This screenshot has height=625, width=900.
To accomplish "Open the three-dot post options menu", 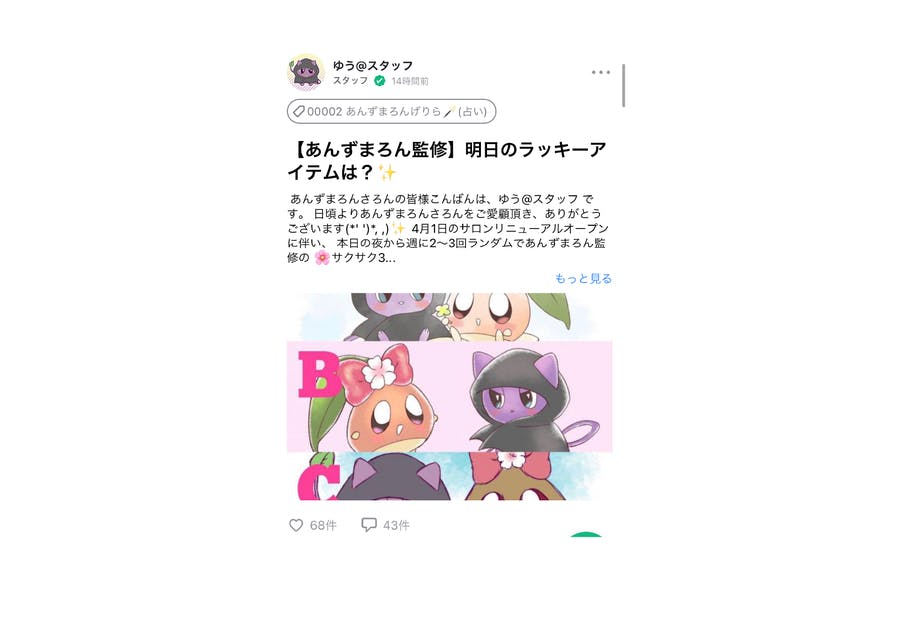I will (x=600, y=72).
